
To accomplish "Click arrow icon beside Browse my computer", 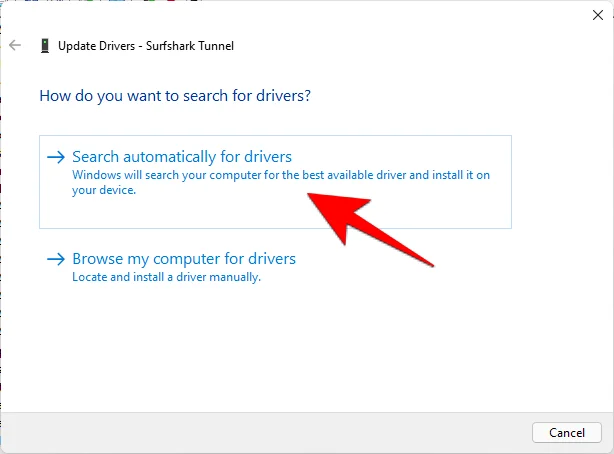I will (56, 259).
